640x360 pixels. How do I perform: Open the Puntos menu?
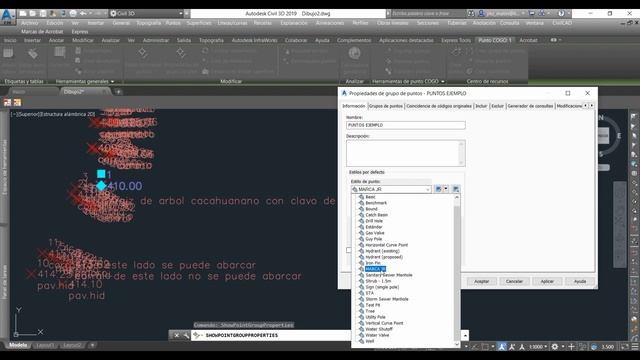coord(173,23)
